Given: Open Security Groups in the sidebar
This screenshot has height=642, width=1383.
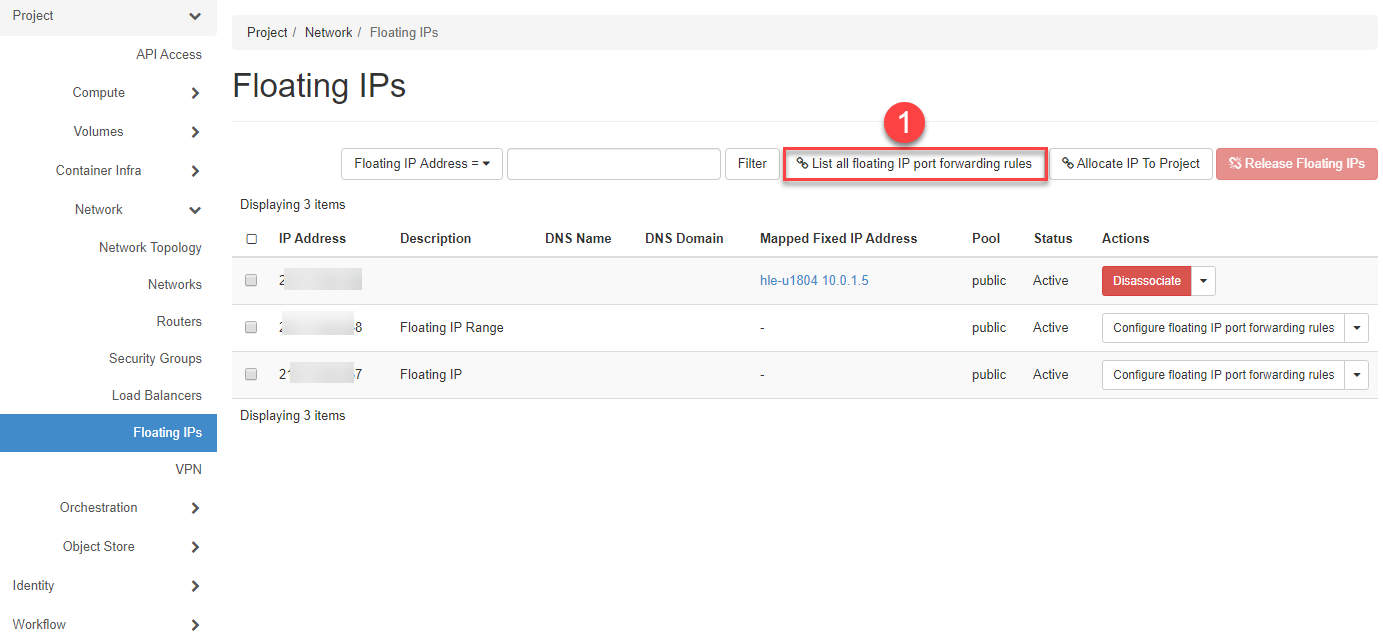Looking at the screenshot, I should [x=155, y=359].
